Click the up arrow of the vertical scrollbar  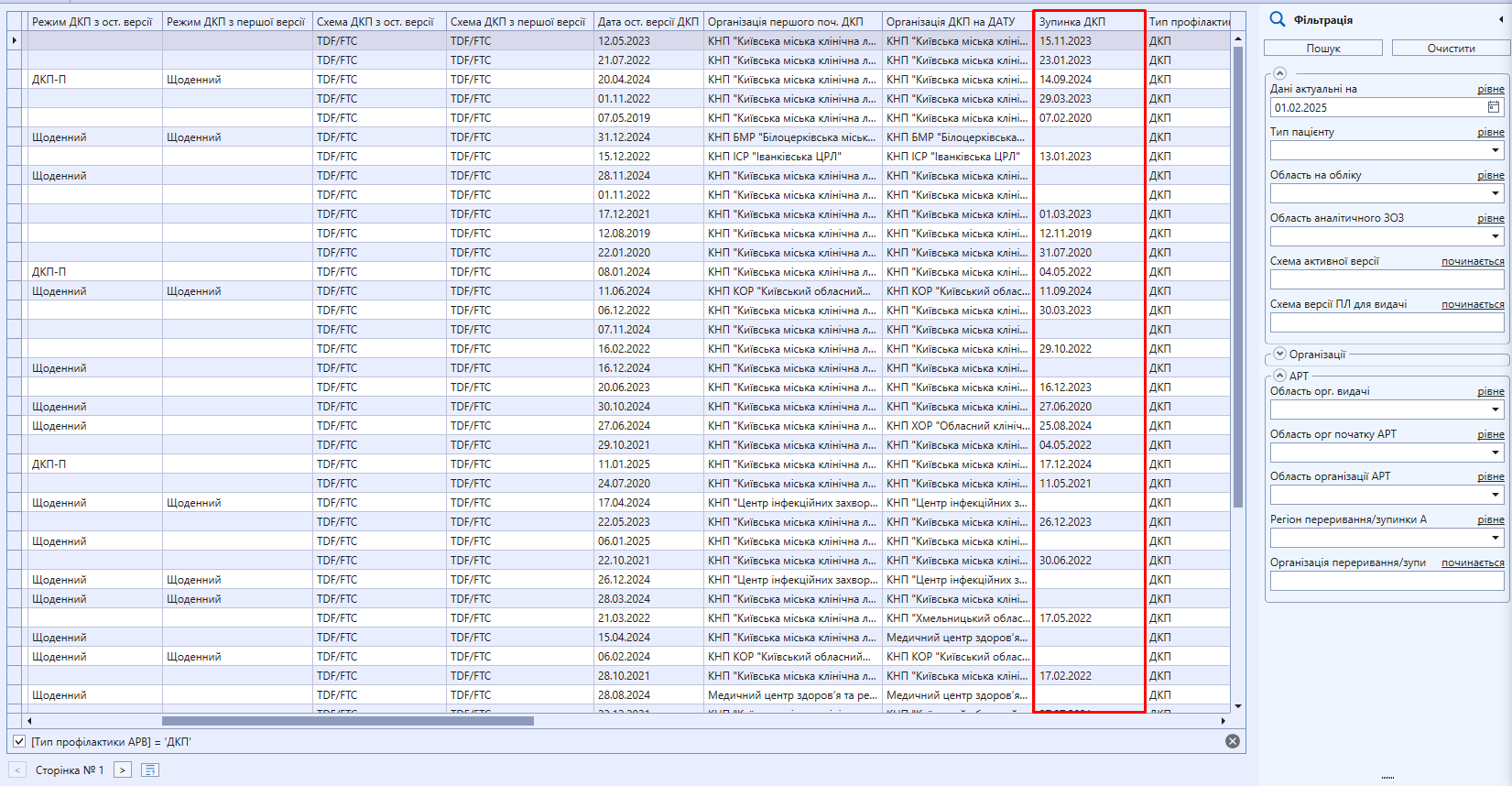tap(1238, 39)
